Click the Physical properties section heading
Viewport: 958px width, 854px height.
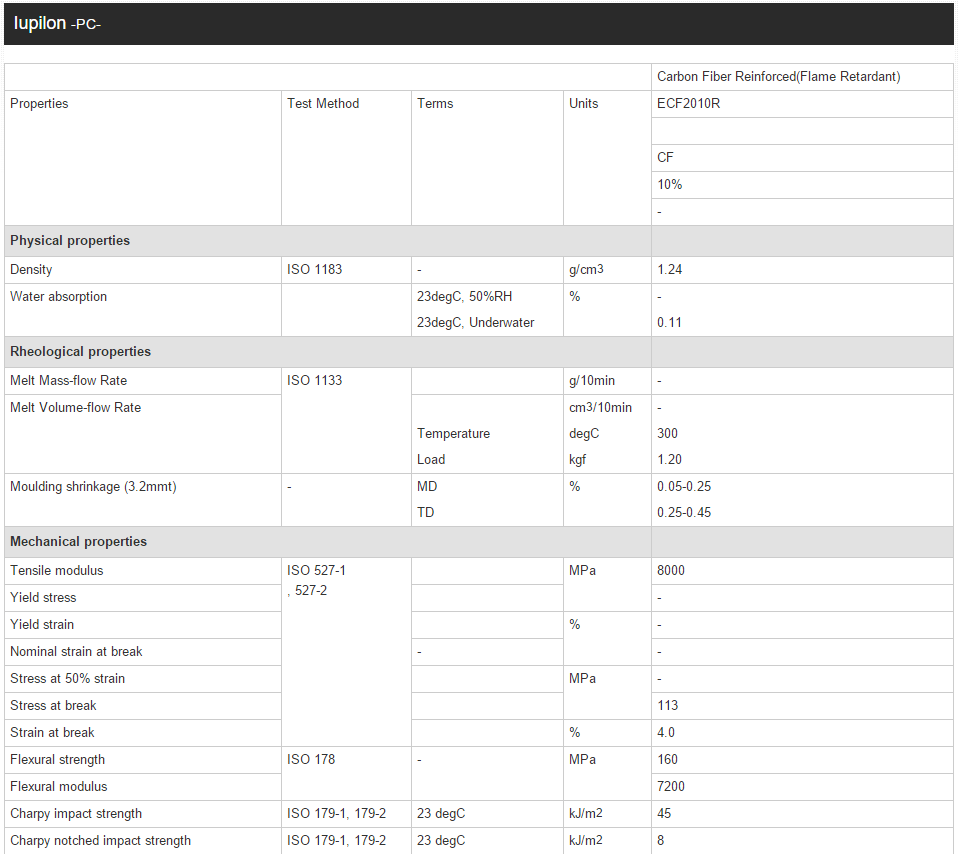(x=70, y=240)
